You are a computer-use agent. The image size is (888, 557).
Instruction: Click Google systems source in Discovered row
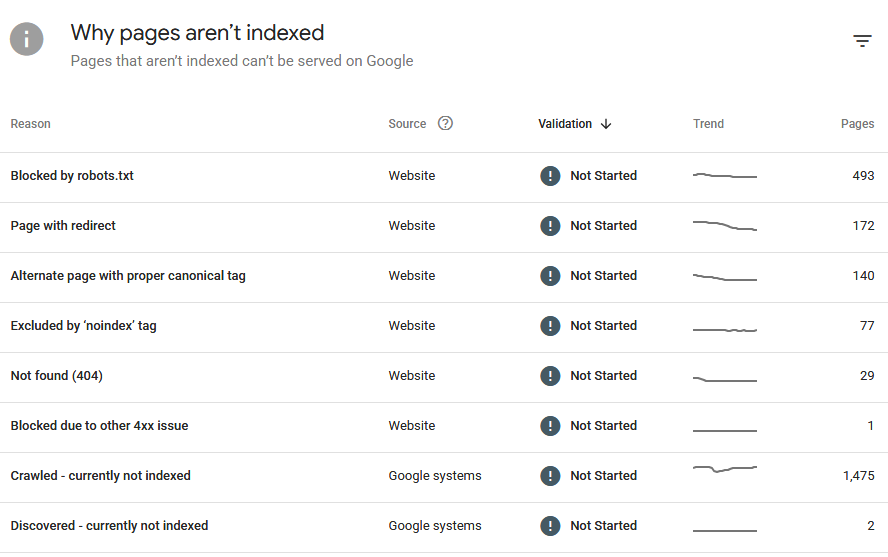[x=435, y=526]
